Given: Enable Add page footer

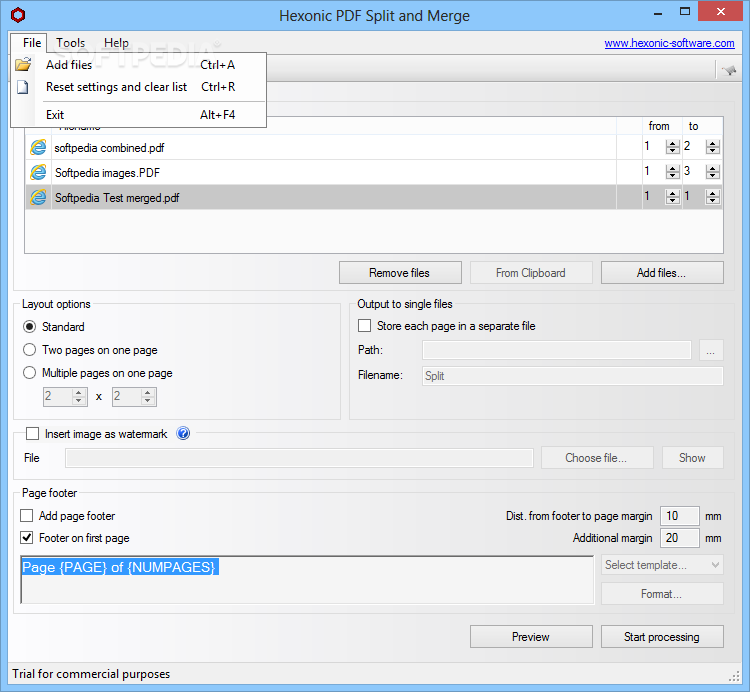Looking at the screenshot, I should point(27,516).
